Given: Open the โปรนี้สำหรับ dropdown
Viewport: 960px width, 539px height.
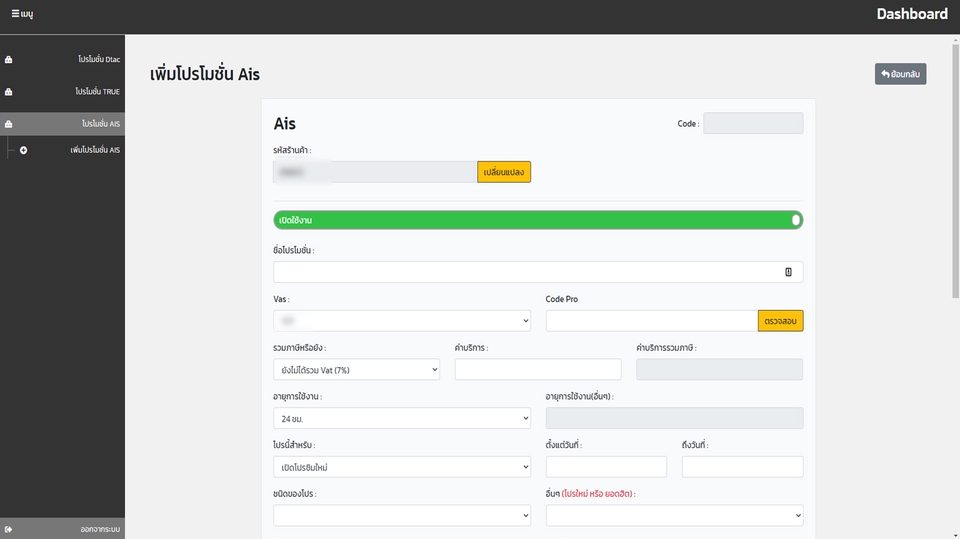Looking at the screenshot, I should coord(402,467).
